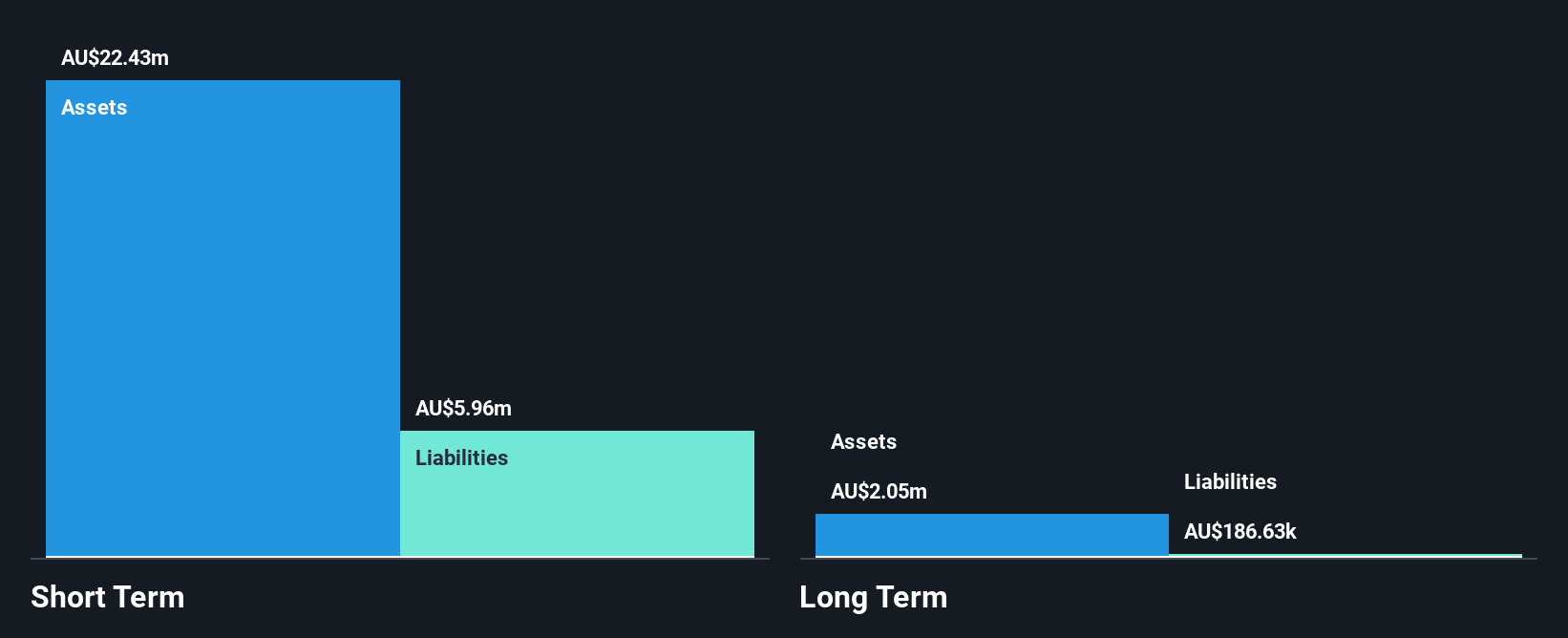Click the baseline axis above Long Term heading
The image size is (1568, 638).
coord(1167,559)
